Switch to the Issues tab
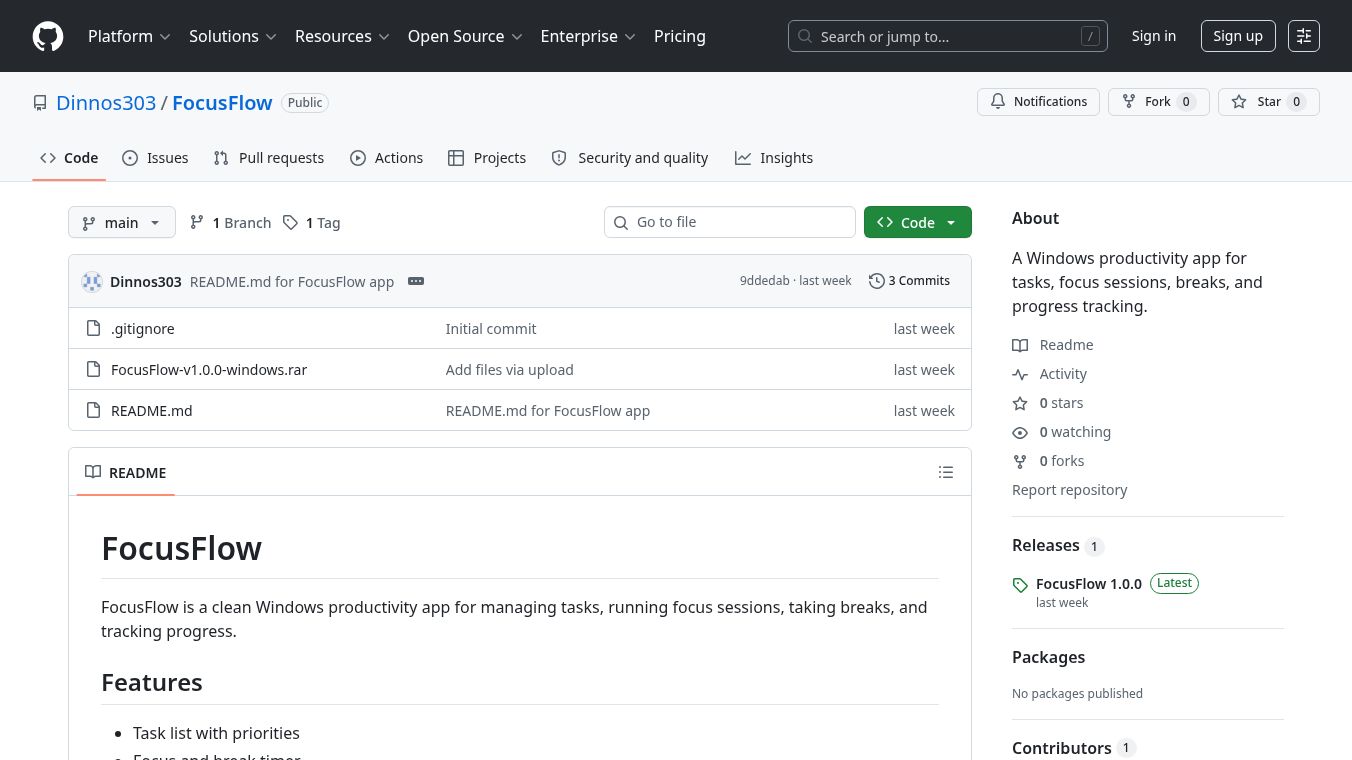 coord(155,158)
